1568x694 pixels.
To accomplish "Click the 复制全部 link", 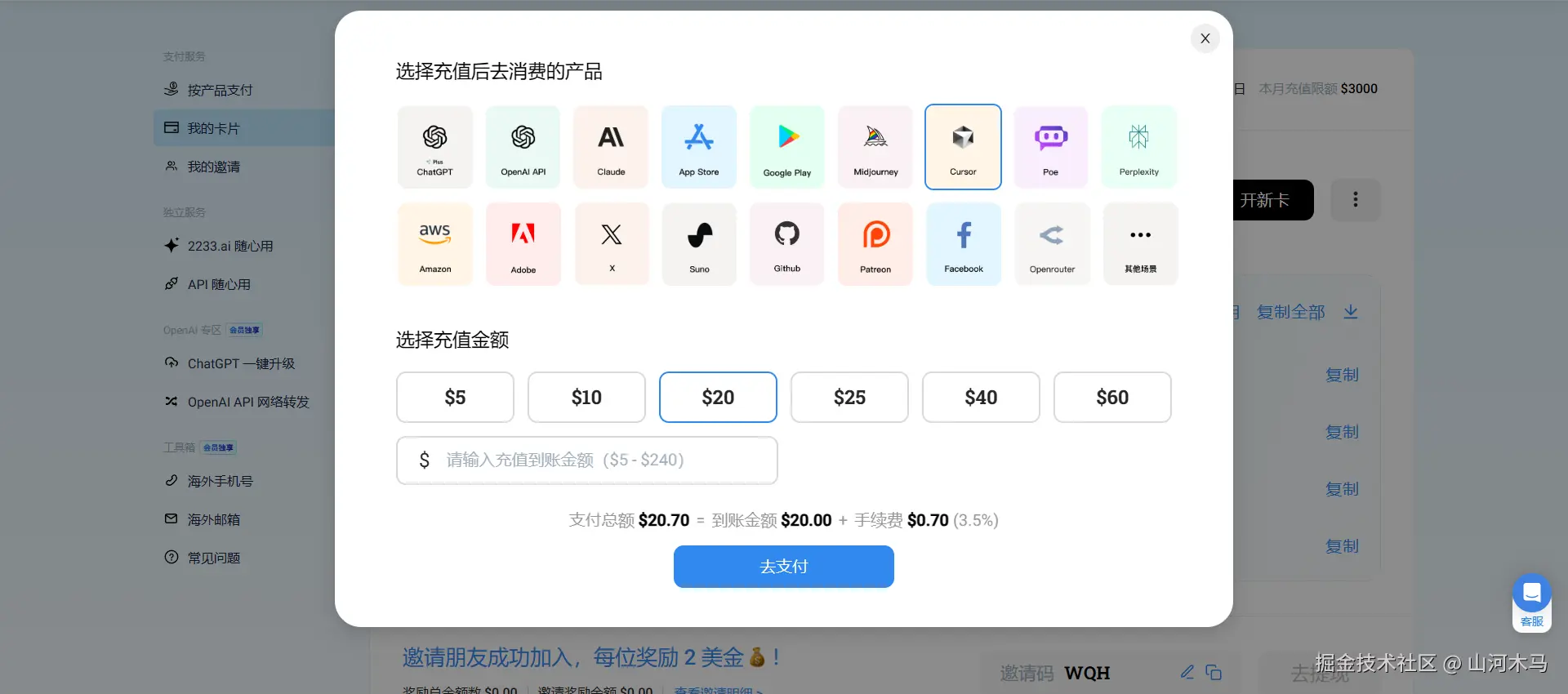I will tap(1290, 312).
